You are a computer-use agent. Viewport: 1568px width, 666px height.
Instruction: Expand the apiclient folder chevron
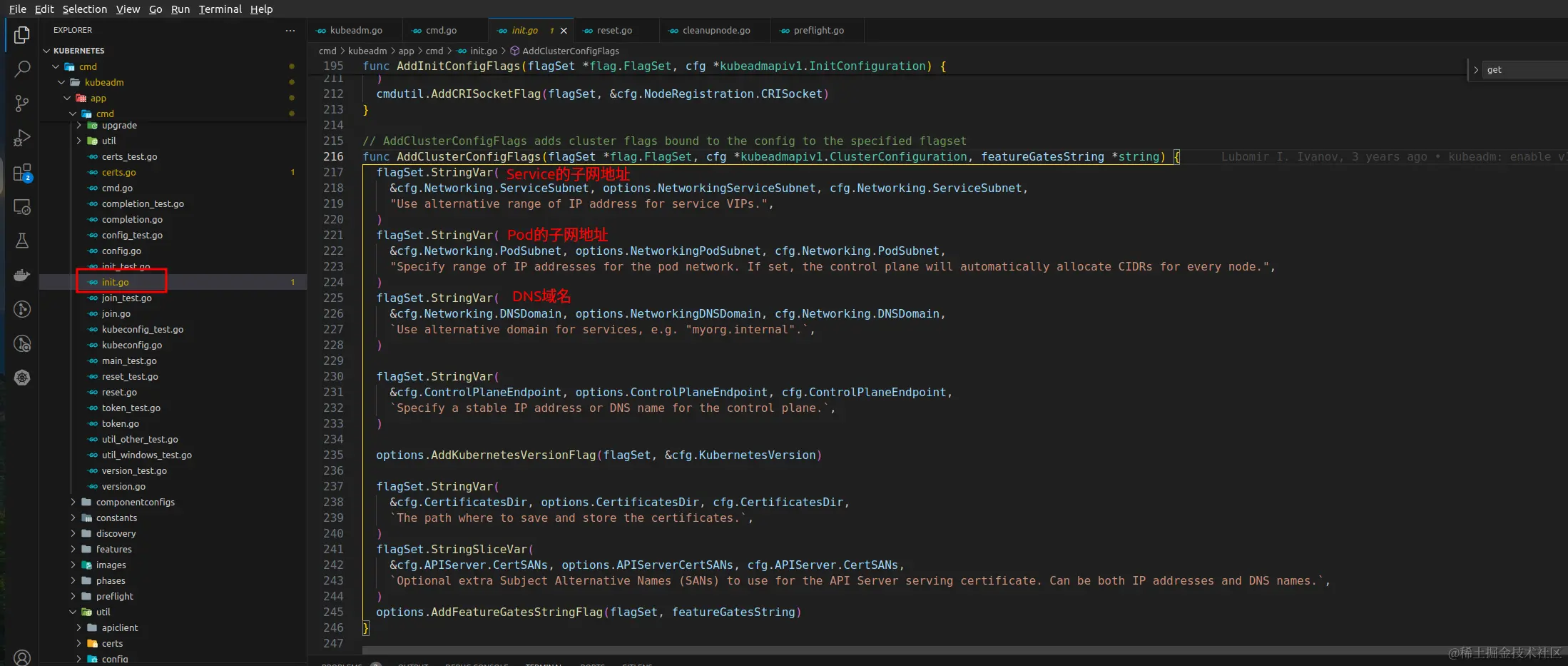pos(78,627)
